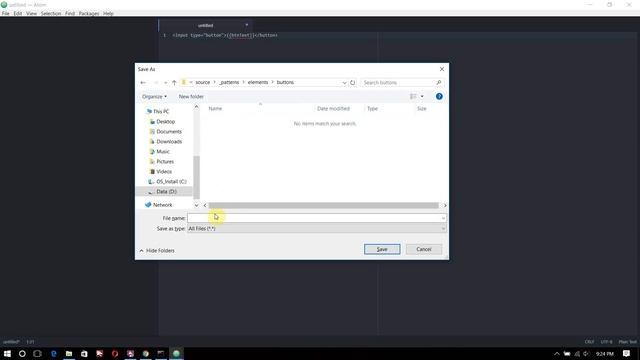Select Videos in navigation pane
Screen dimensions: 640x360
pos(164,172)
